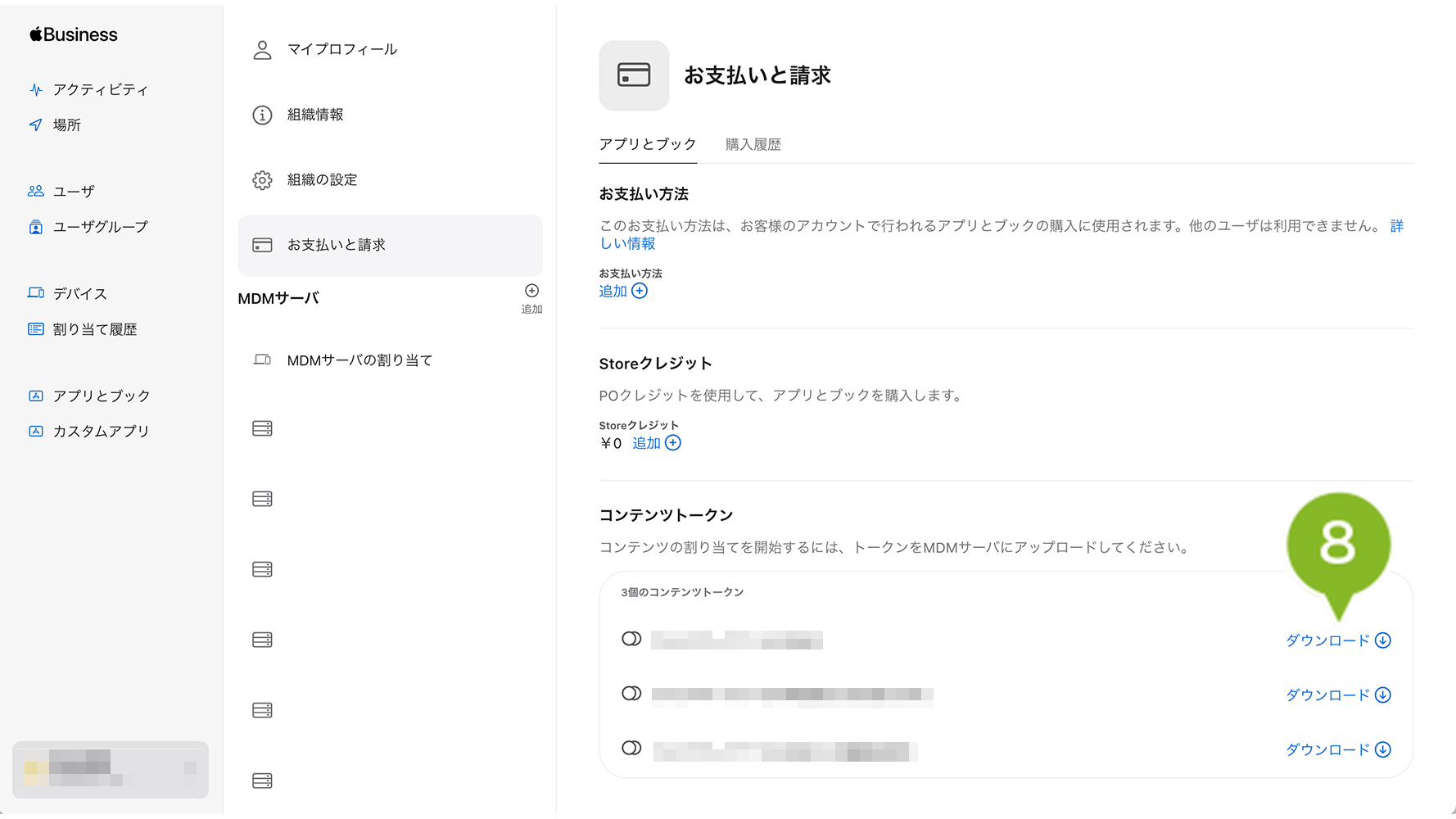Click the second content token icon
The height and width of the screenshot is (819, 1456).
(631, 693)
